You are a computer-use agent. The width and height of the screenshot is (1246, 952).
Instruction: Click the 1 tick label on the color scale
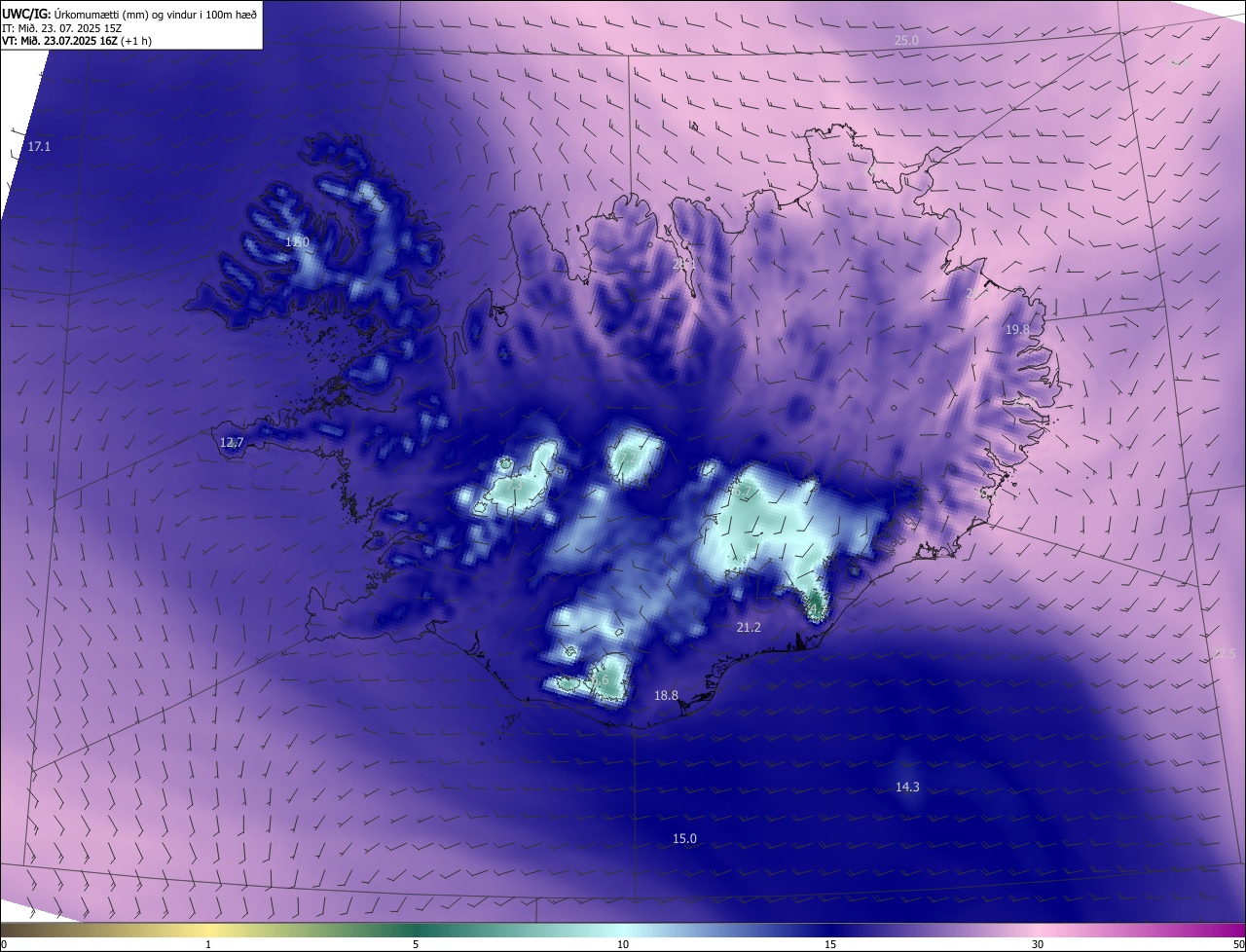pyautogui.click(x=208, y=944)
